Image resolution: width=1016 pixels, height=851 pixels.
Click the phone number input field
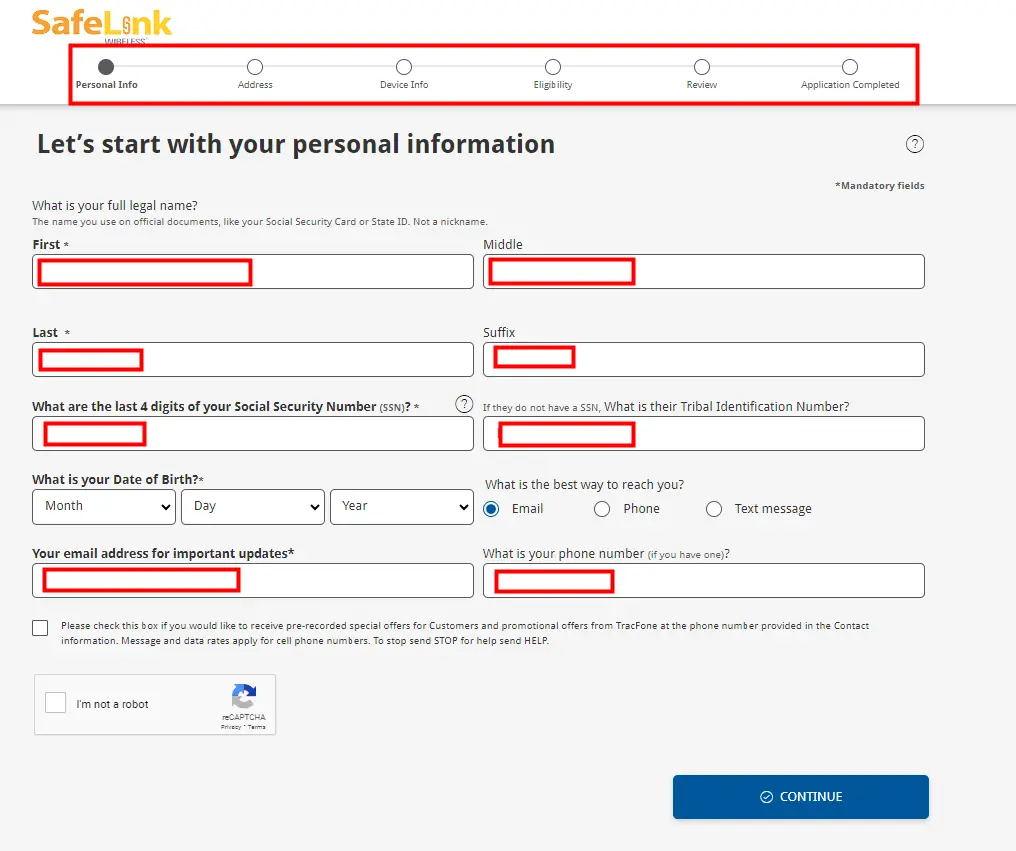704,580
